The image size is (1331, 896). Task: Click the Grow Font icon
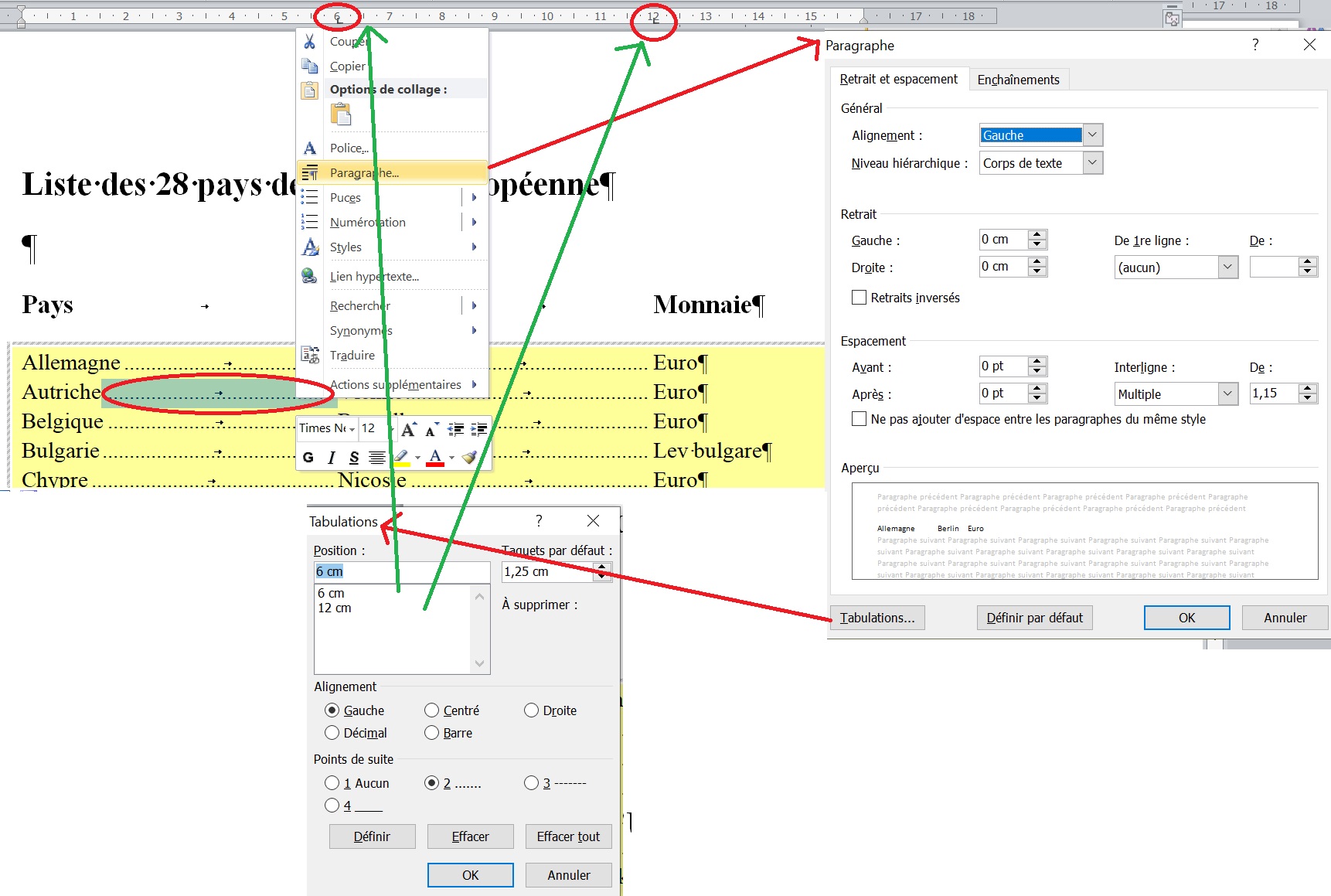pos(408,429)
